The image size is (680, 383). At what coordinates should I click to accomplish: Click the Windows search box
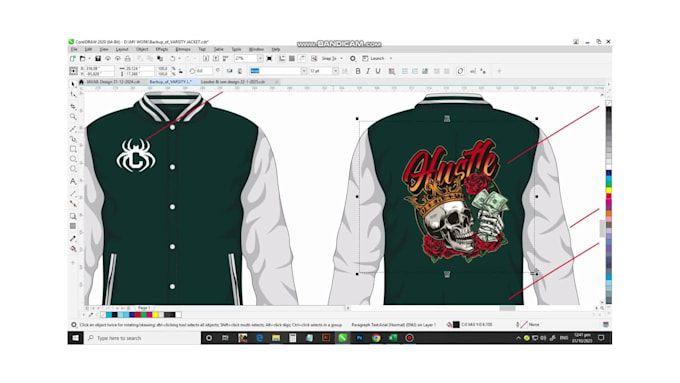pos(143,338)
